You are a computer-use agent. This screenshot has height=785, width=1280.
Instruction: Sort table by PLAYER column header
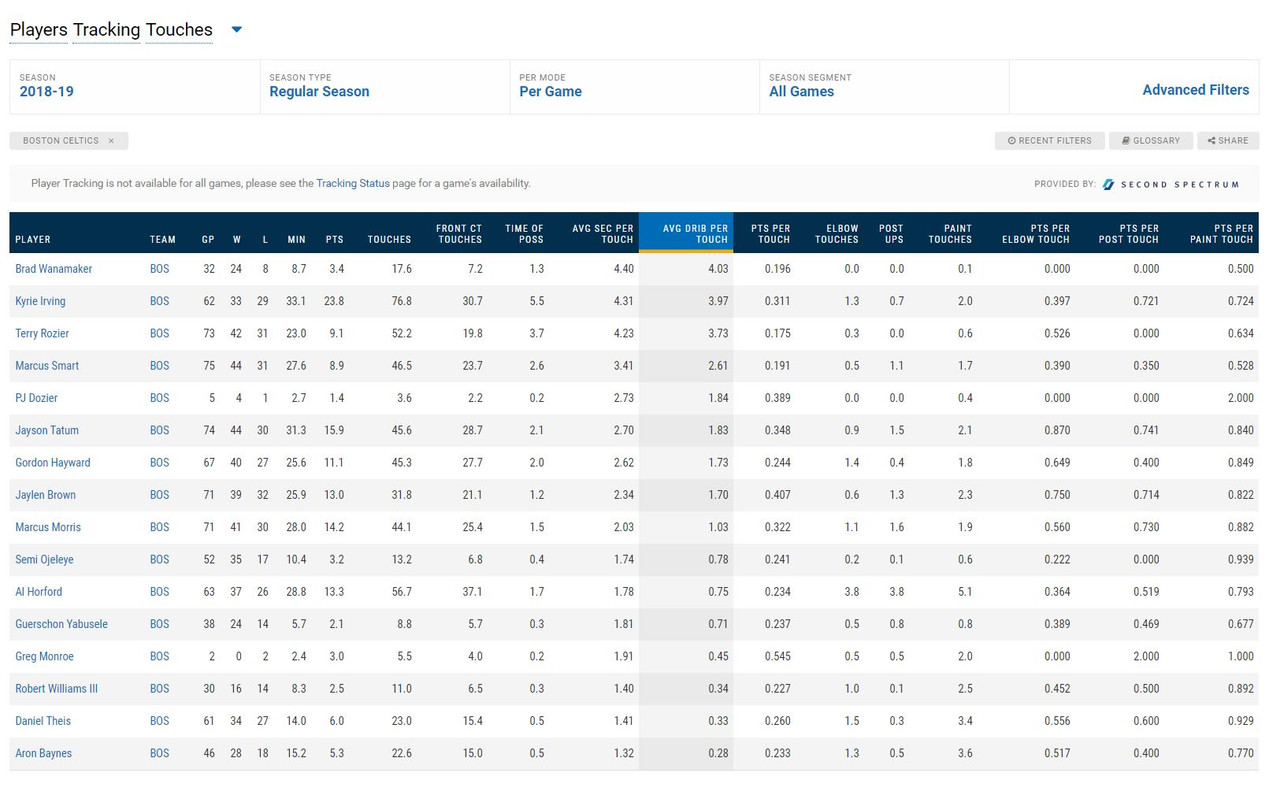pyautogui.click(x=33, y=240)
